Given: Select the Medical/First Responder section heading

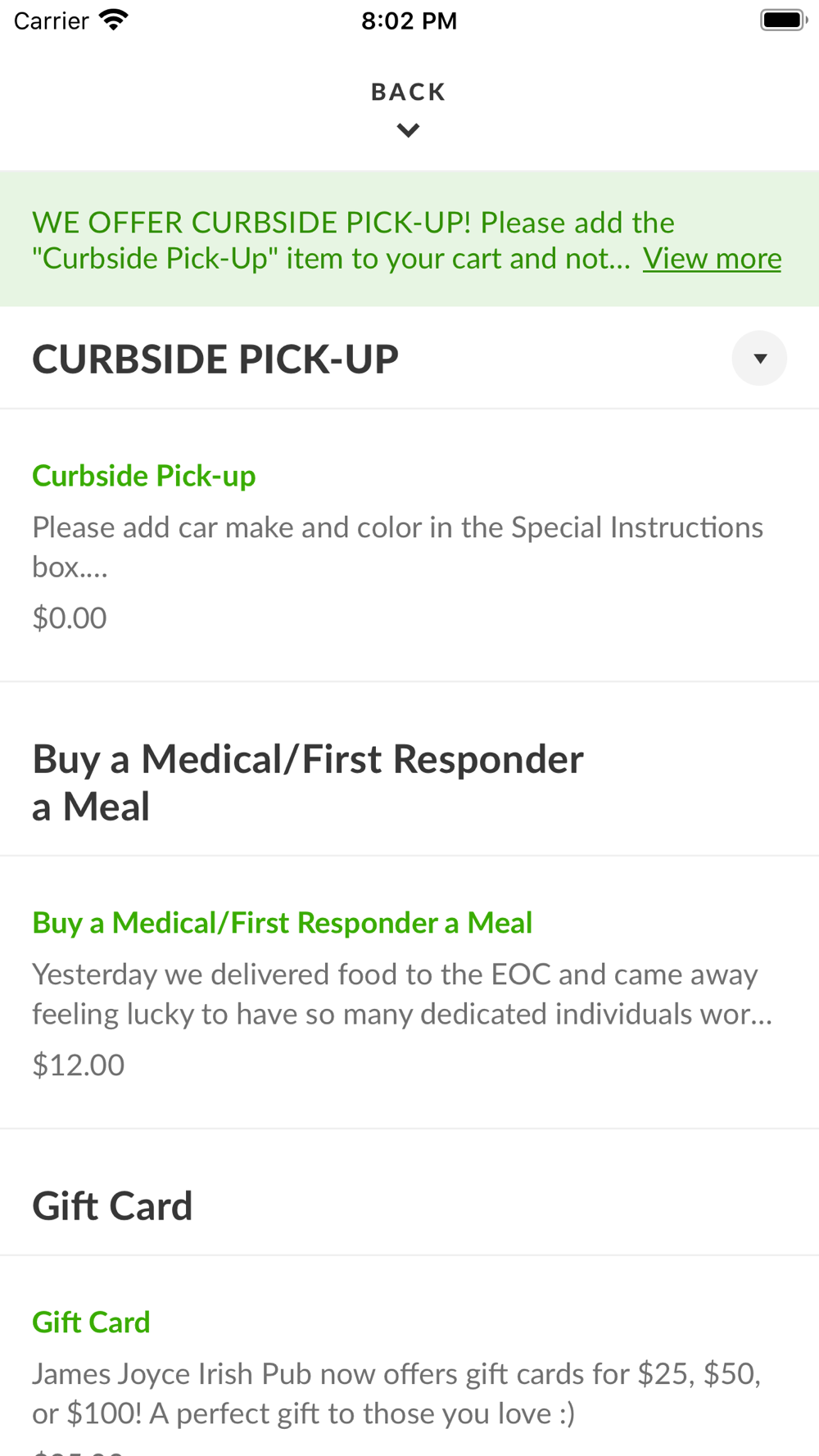Looking at the screenshot, I should pyautogui.click(x=307, y=782).
